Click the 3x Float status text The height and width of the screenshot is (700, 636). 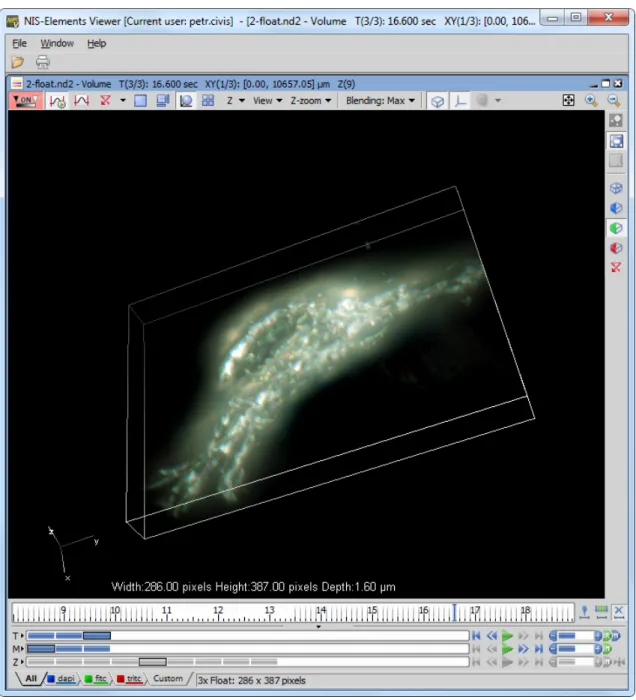pos(252,680)
